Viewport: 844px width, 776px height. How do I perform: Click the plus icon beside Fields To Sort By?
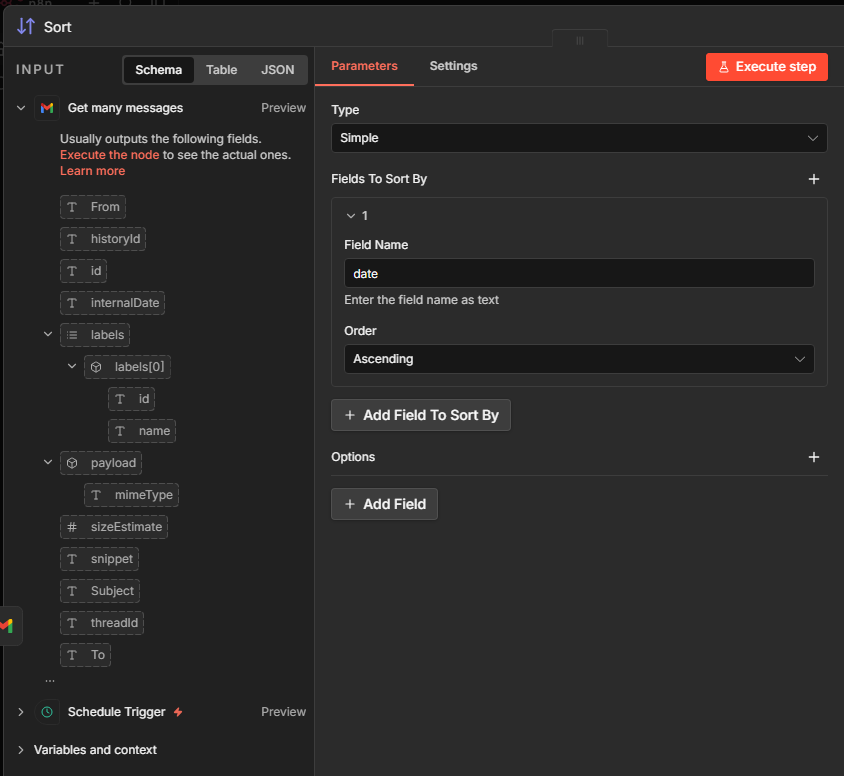(814, 179)
